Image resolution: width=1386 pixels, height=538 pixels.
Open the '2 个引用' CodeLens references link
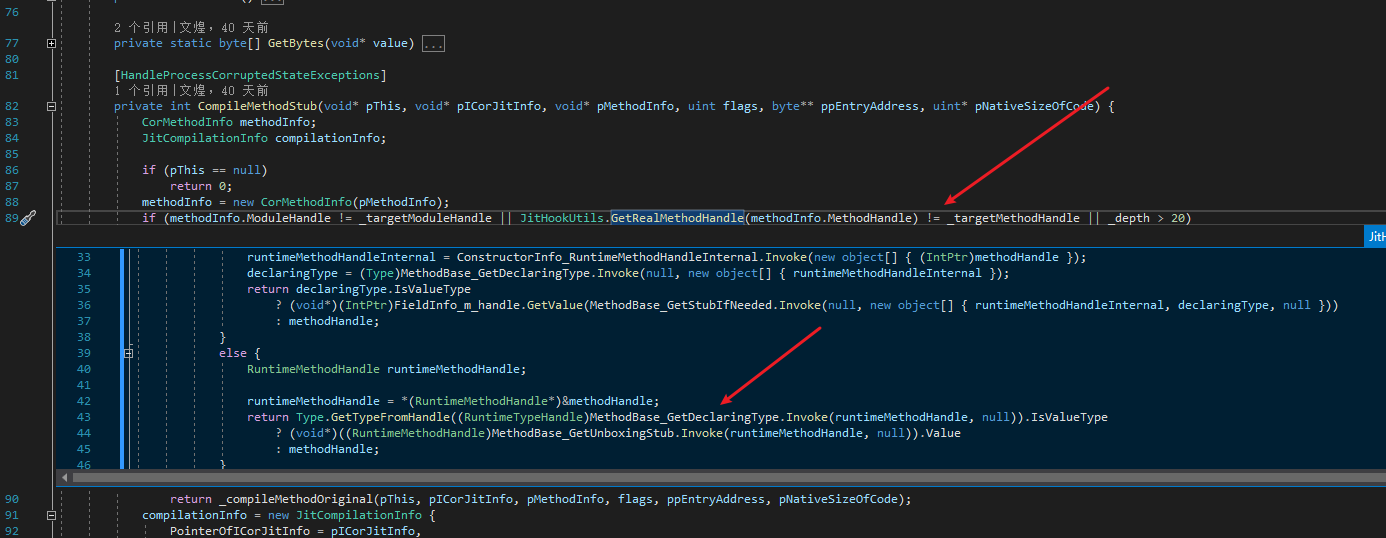142,28
